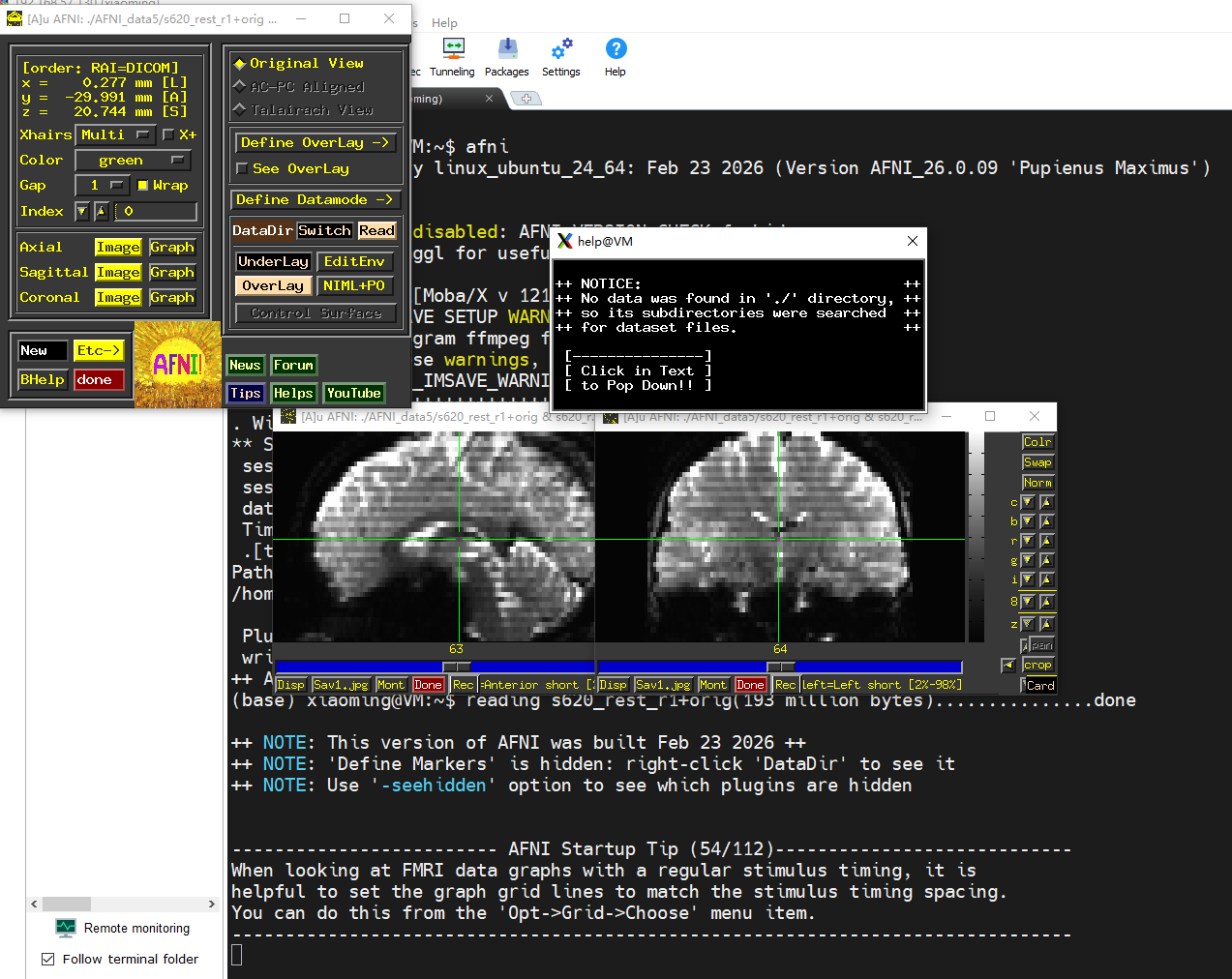Viewport: 1232px width, 979px height.
Task: Toggle the X+ crosshair checkbox
Action: pos(180,134)
